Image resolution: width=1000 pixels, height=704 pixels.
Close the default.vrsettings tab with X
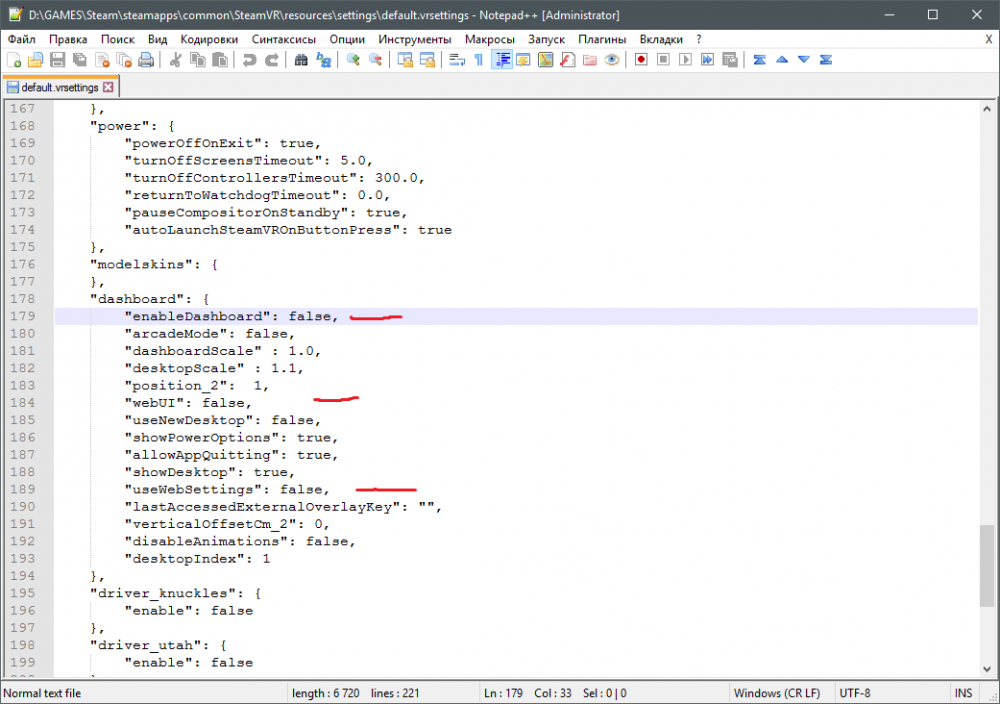pos(108,87)
